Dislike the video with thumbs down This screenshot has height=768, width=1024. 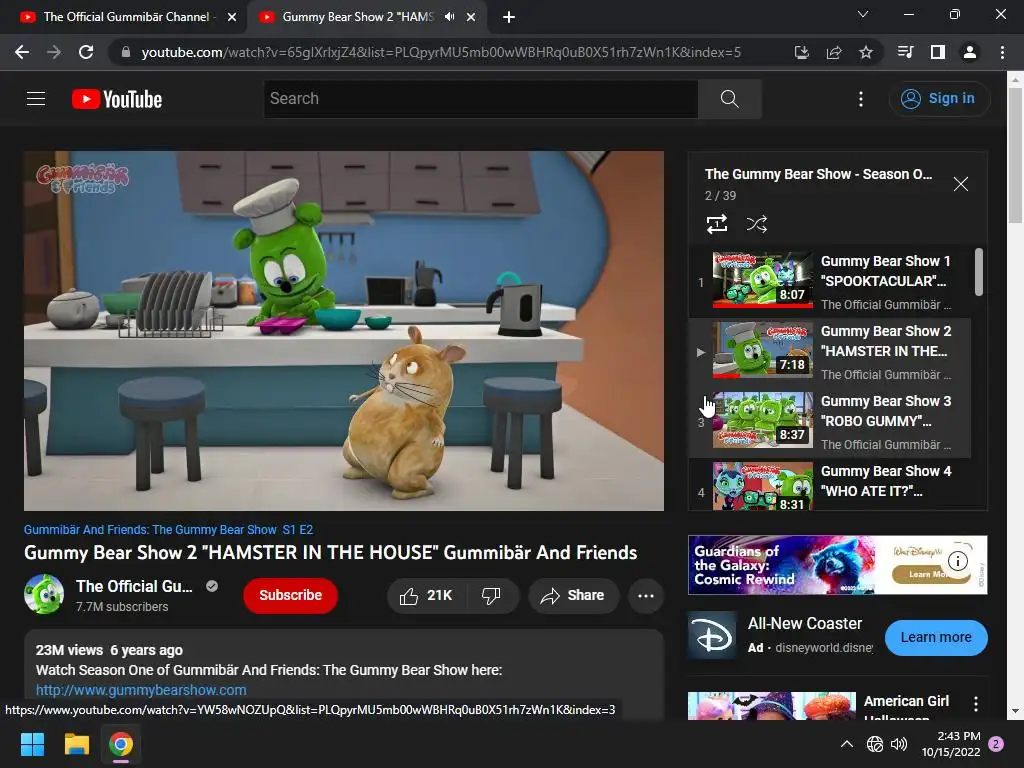pyautogui.click(x=492, y=596)
